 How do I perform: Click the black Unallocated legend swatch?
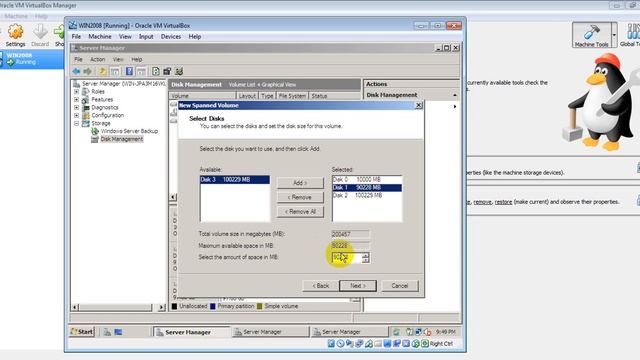[x=174, y=307]
